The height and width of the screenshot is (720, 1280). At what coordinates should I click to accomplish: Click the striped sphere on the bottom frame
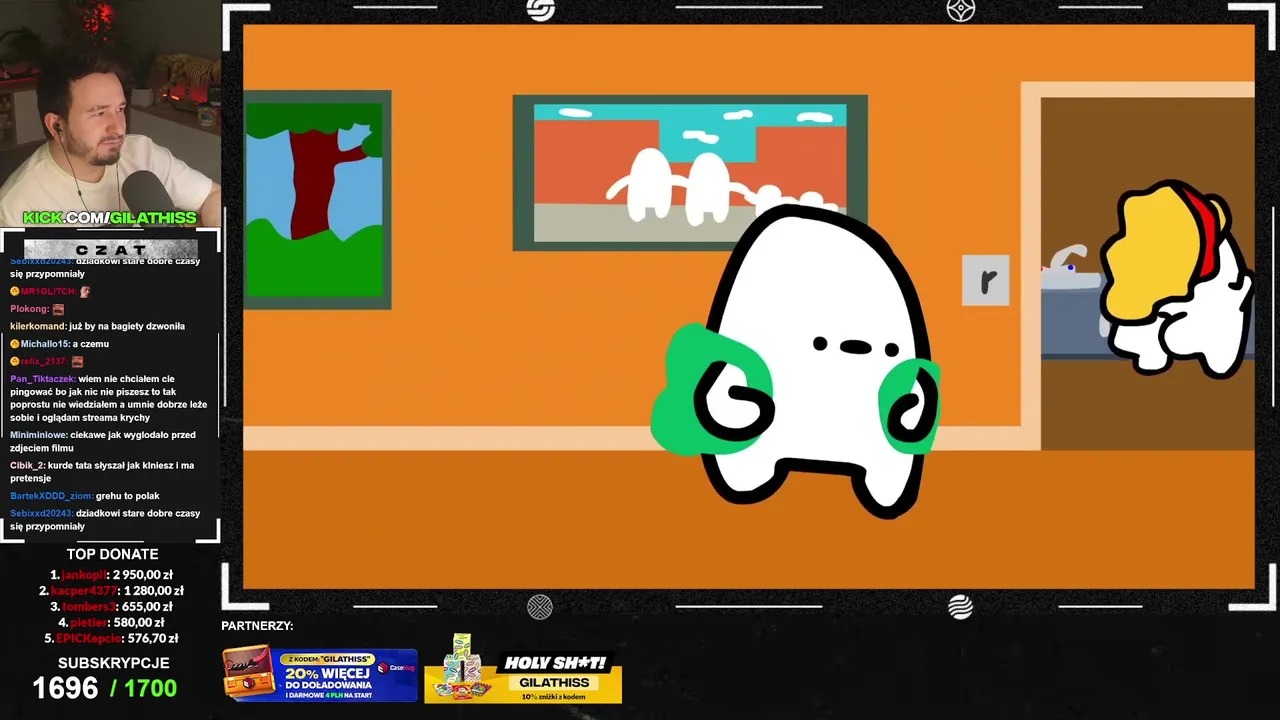pyautogui.click(x=960, y=606)
